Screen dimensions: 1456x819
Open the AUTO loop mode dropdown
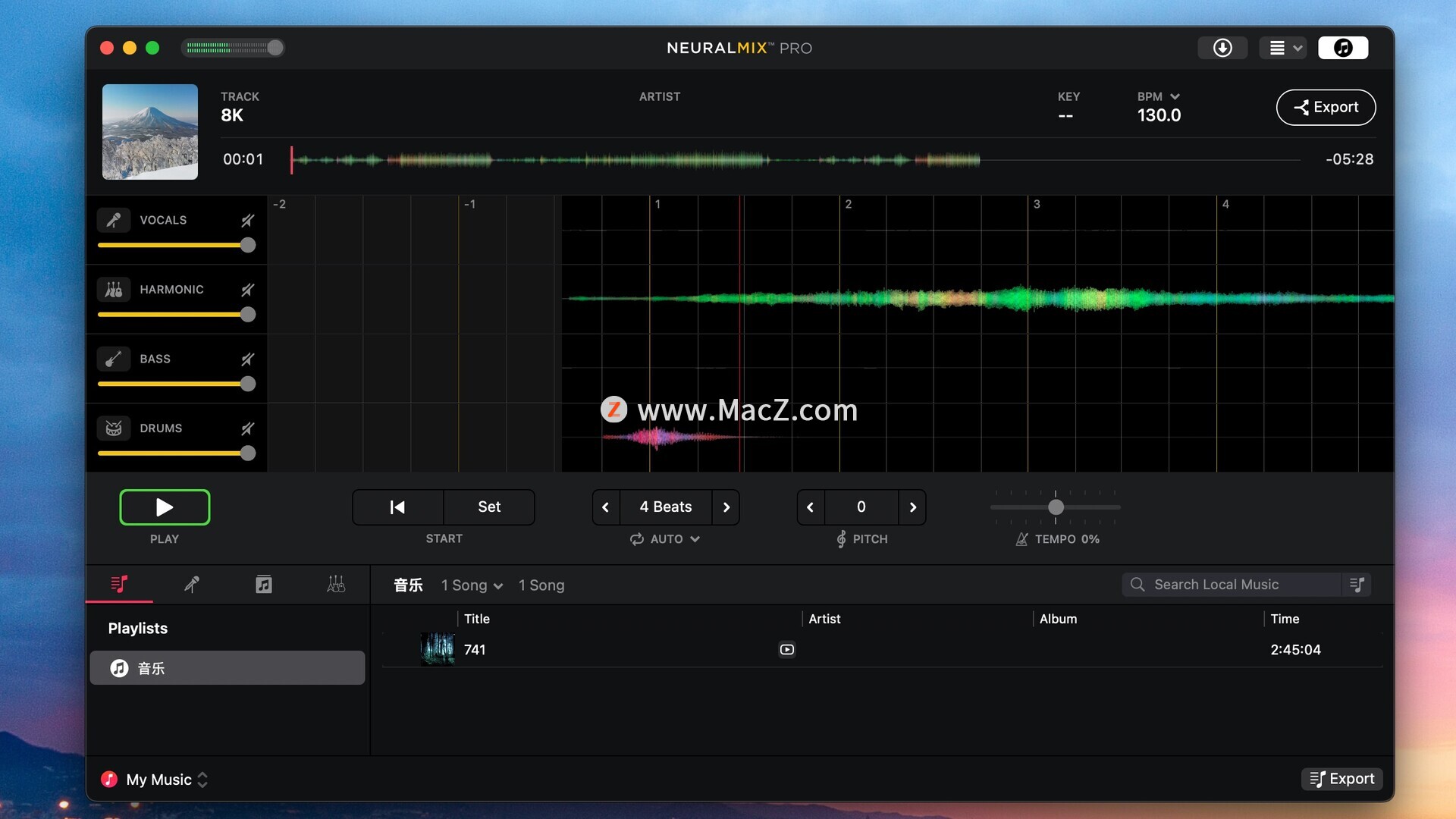point(675,539)
